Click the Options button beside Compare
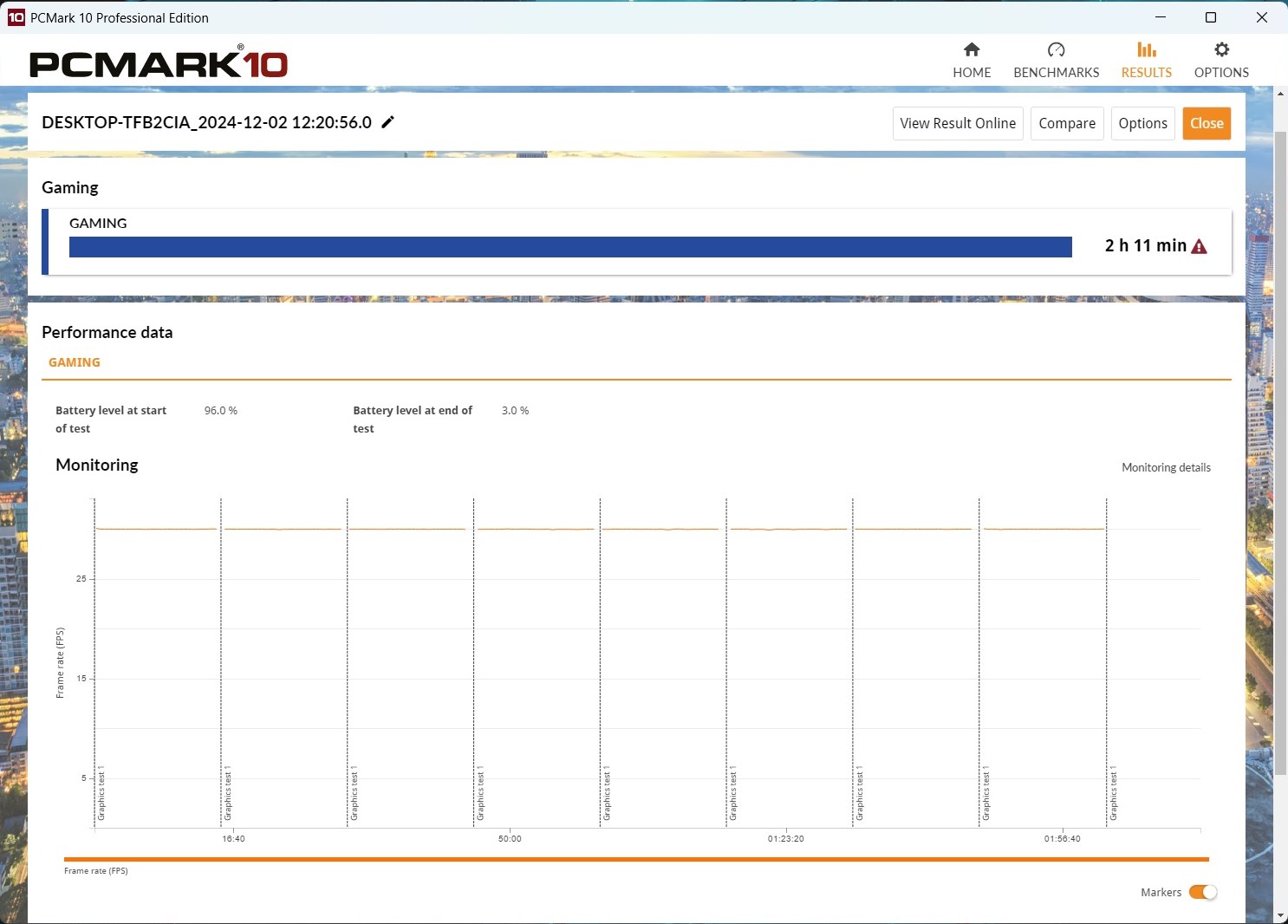 tap(1142, 123)
